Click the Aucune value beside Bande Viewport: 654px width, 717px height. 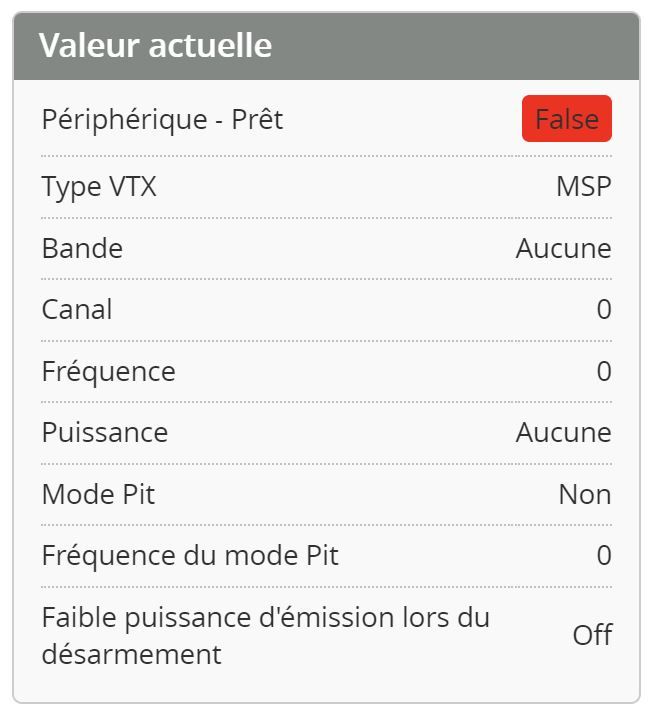563,248
